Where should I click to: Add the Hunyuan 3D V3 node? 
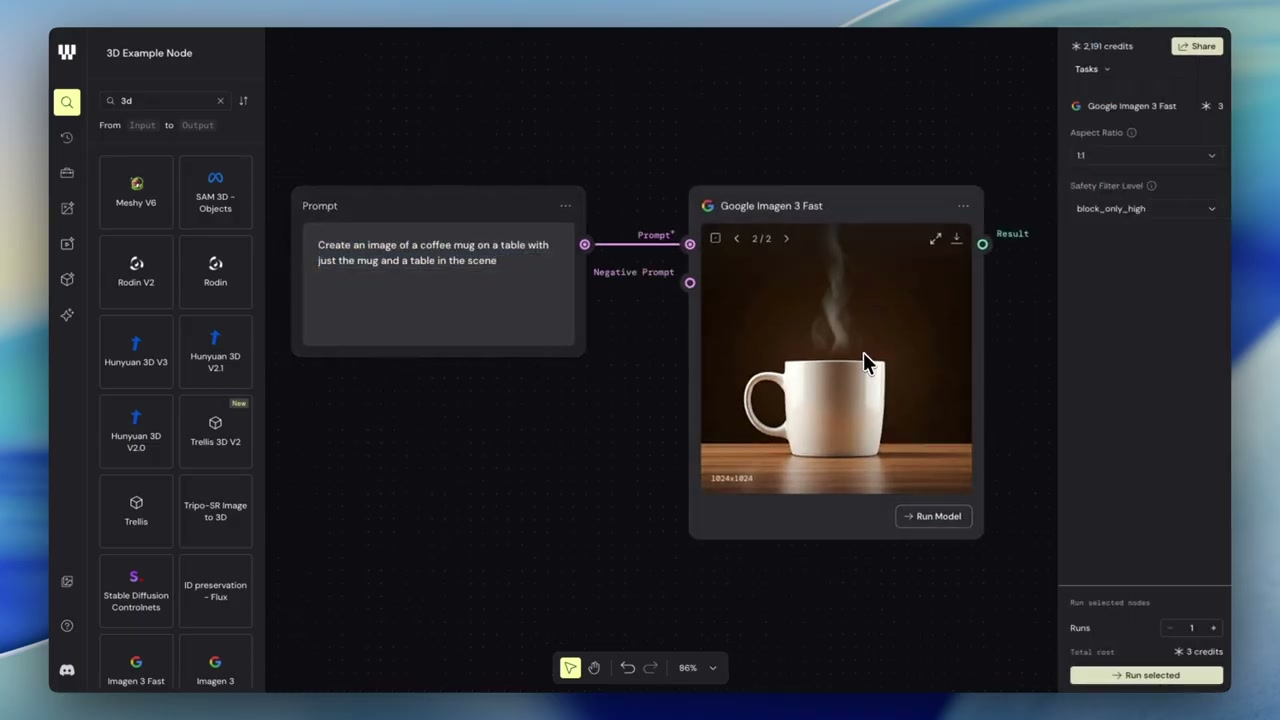136,352
